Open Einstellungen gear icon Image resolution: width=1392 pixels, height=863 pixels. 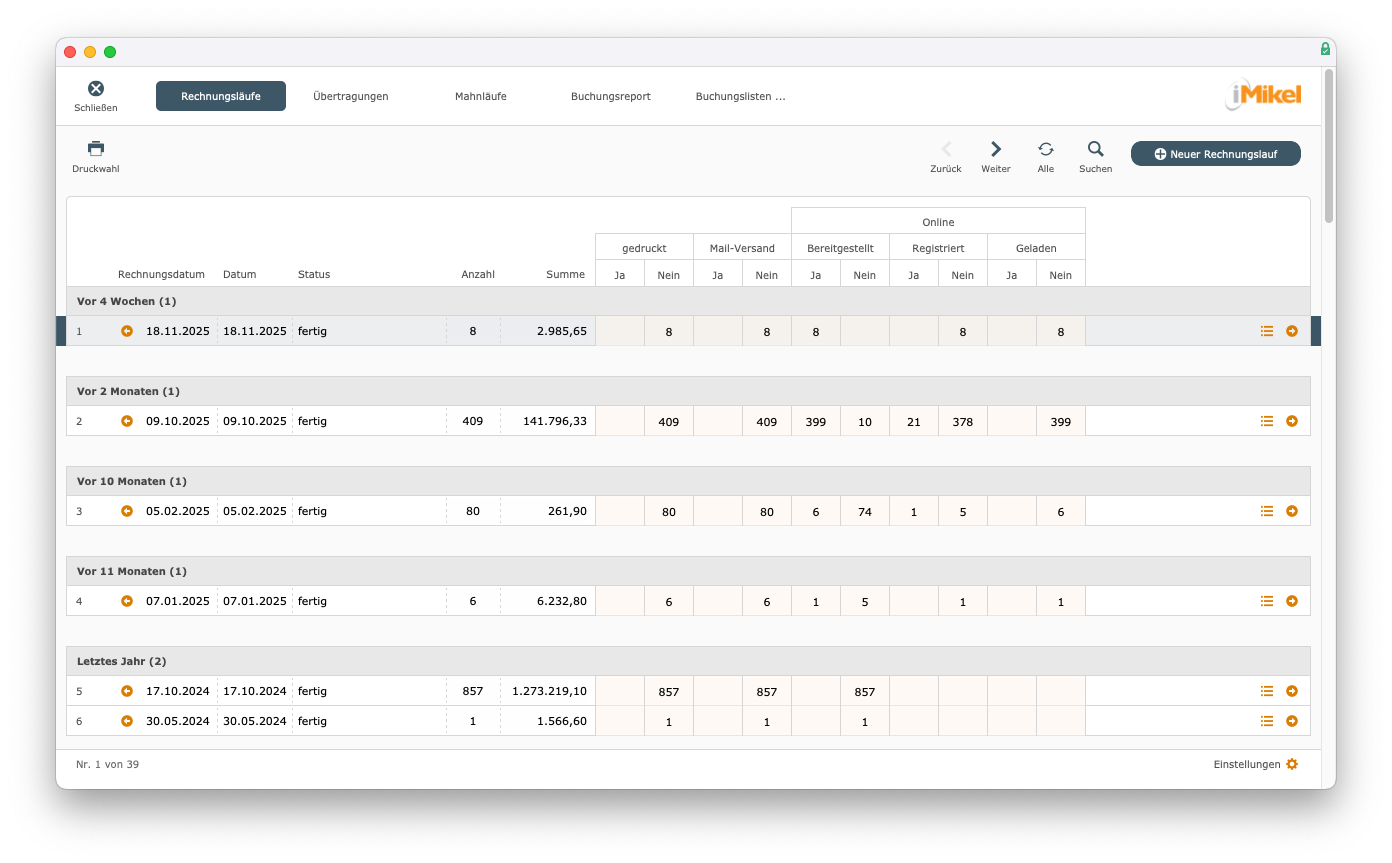[x=1292, y=764]
